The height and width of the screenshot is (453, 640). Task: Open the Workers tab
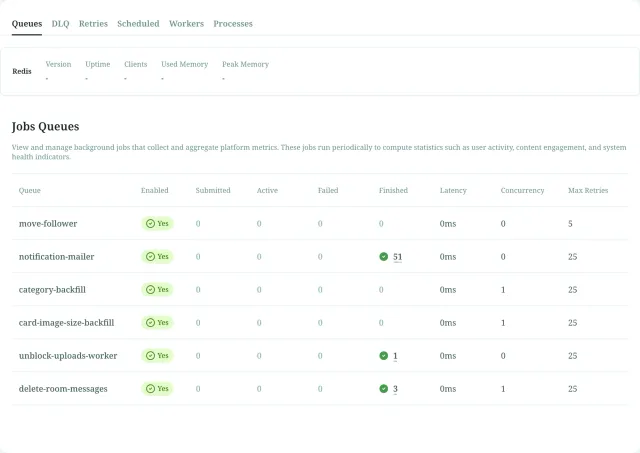click(x=187, y=24)
